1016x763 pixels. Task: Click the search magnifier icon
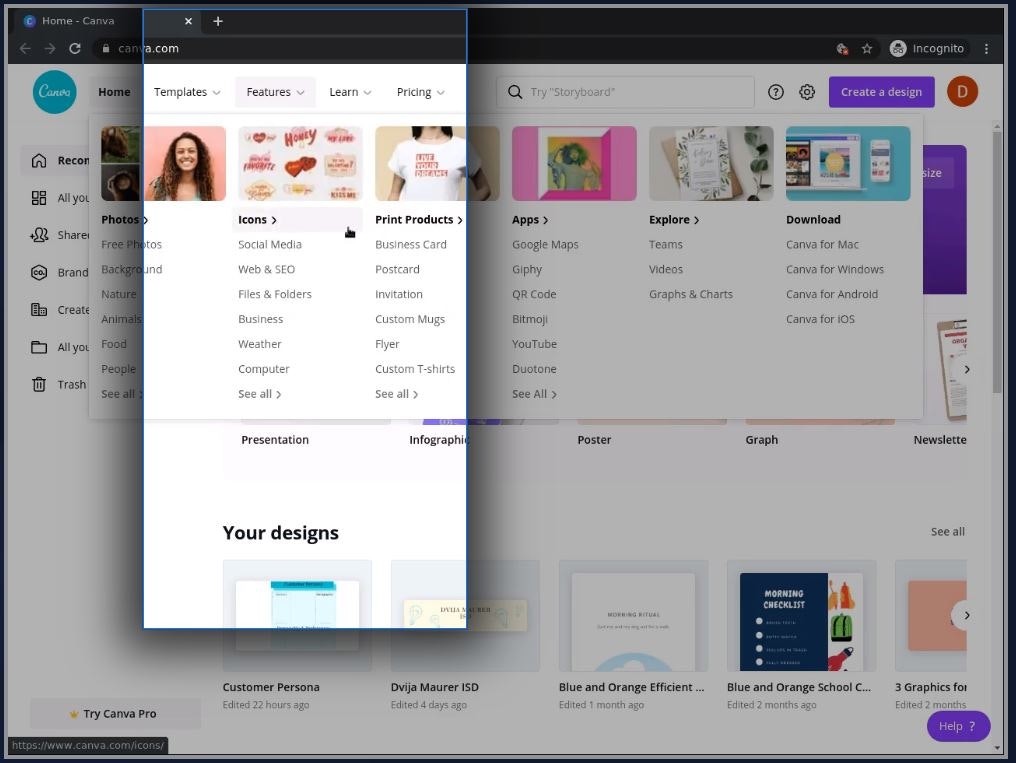click(515, 92)
